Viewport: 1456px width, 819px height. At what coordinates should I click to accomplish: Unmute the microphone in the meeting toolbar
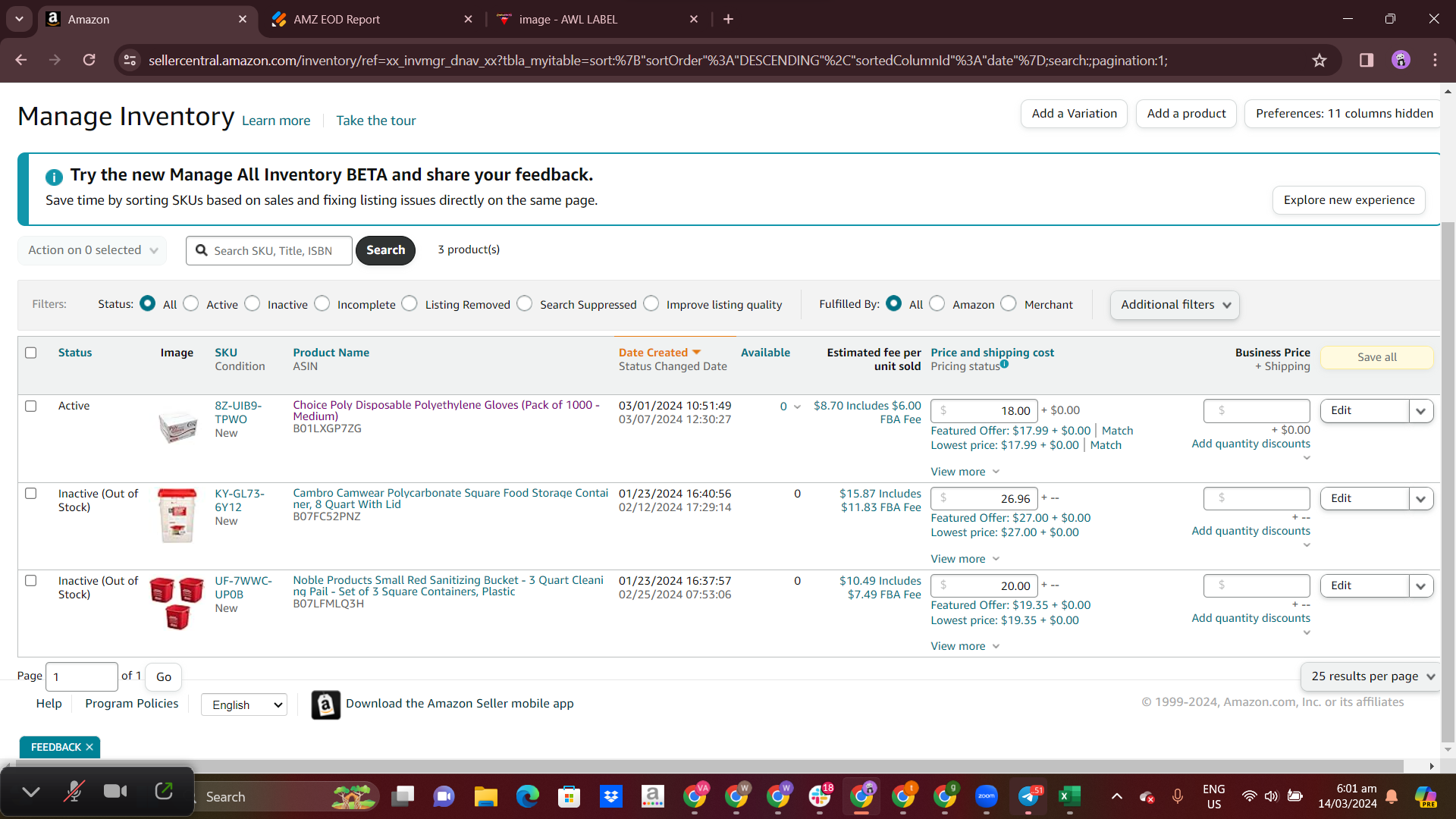pyautogui.click(x=74, y=792)
